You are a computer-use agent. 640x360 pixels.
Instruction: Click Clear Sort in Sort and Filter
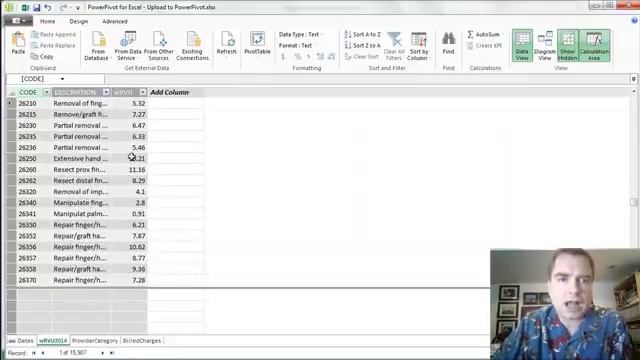[362, 57]
